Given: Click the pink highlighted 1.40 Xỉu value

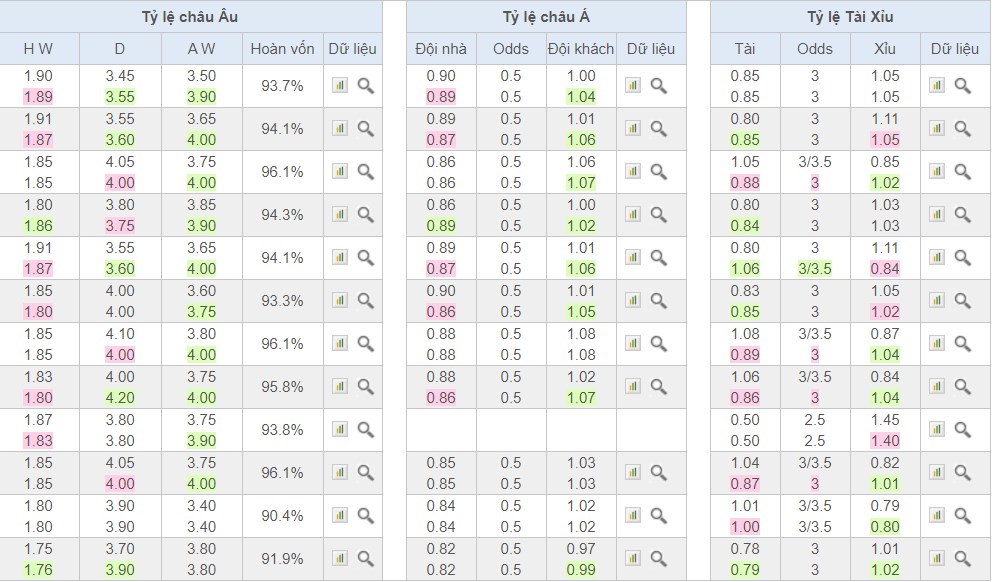Looking at the screenshot, I should tap(884, 441).
